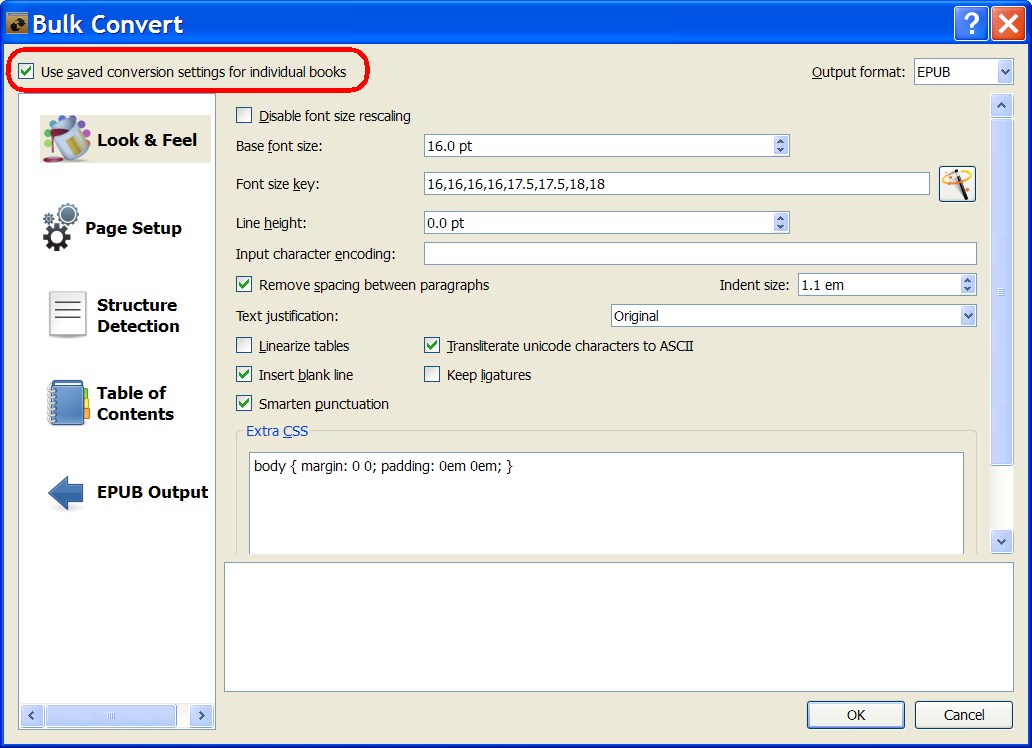The width and height of the screenshot is (1032, 748).
Task: Select the EPUB Output section
Action: 128,493
